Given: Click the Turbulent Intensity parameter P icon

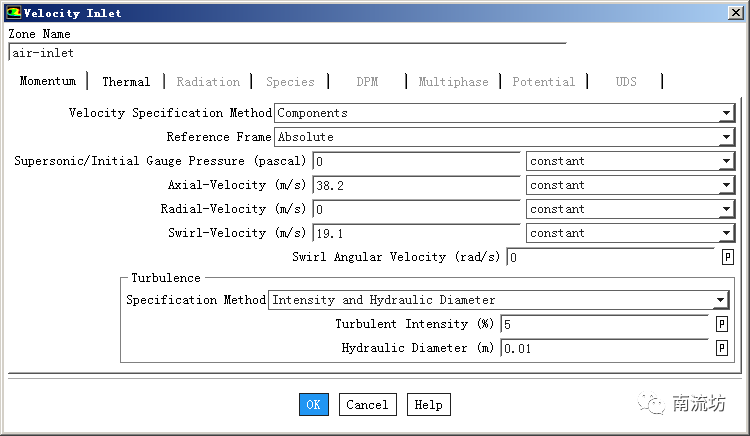Looking at the screenshot, I should click(x=721, y=324).
